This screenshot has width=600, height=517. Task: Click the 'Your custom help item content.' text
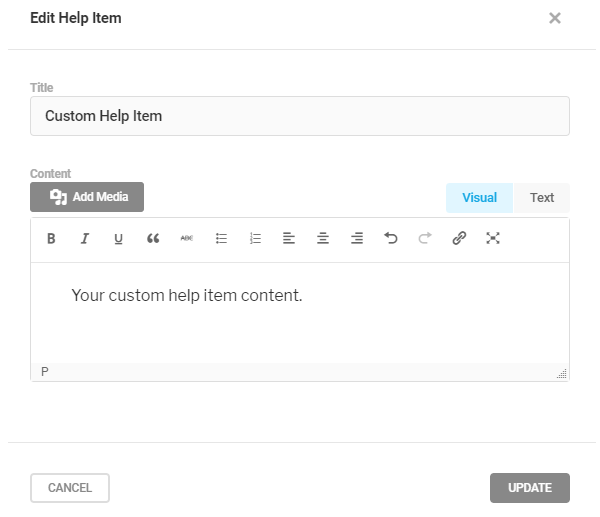[x=187, y=295]
